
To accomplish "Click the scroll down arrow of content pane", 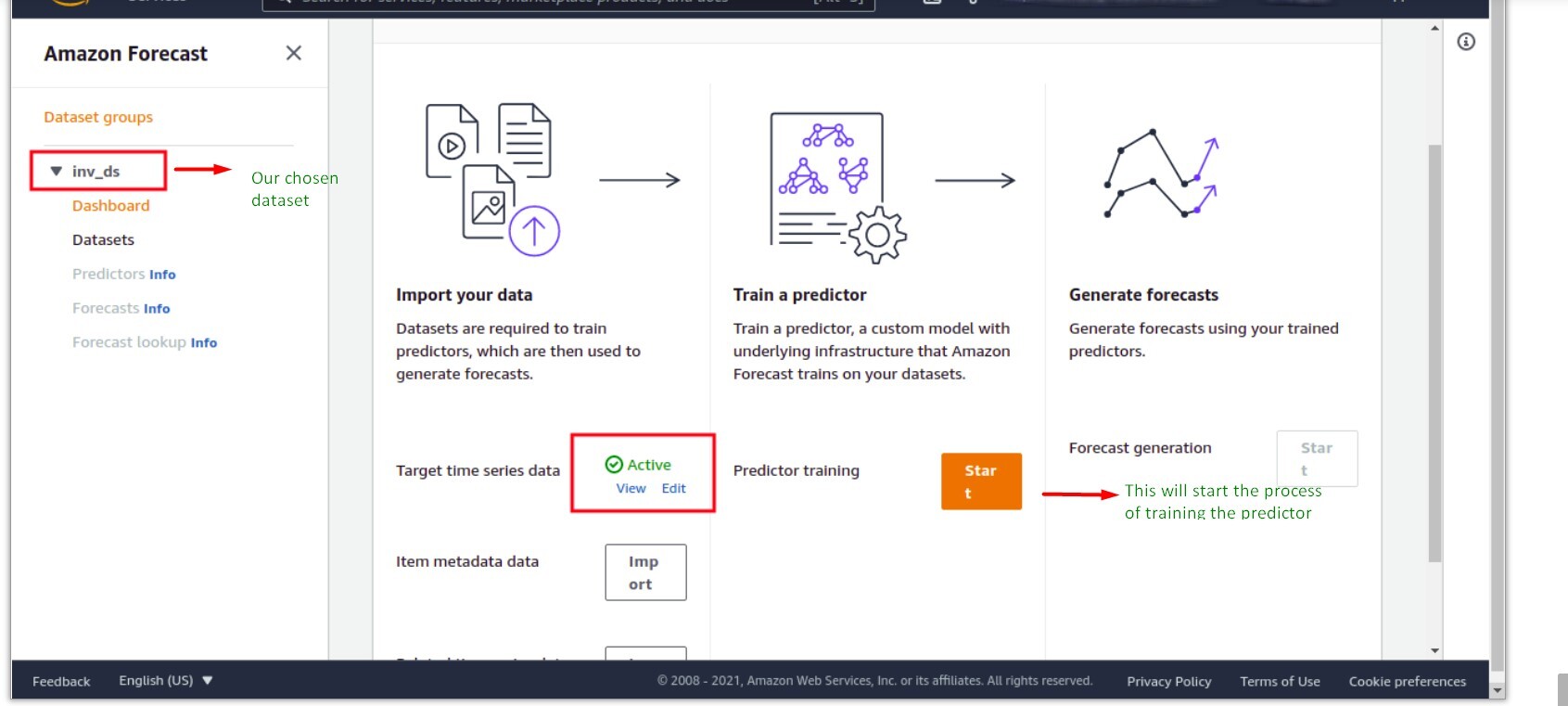I will click(1434, 651).
